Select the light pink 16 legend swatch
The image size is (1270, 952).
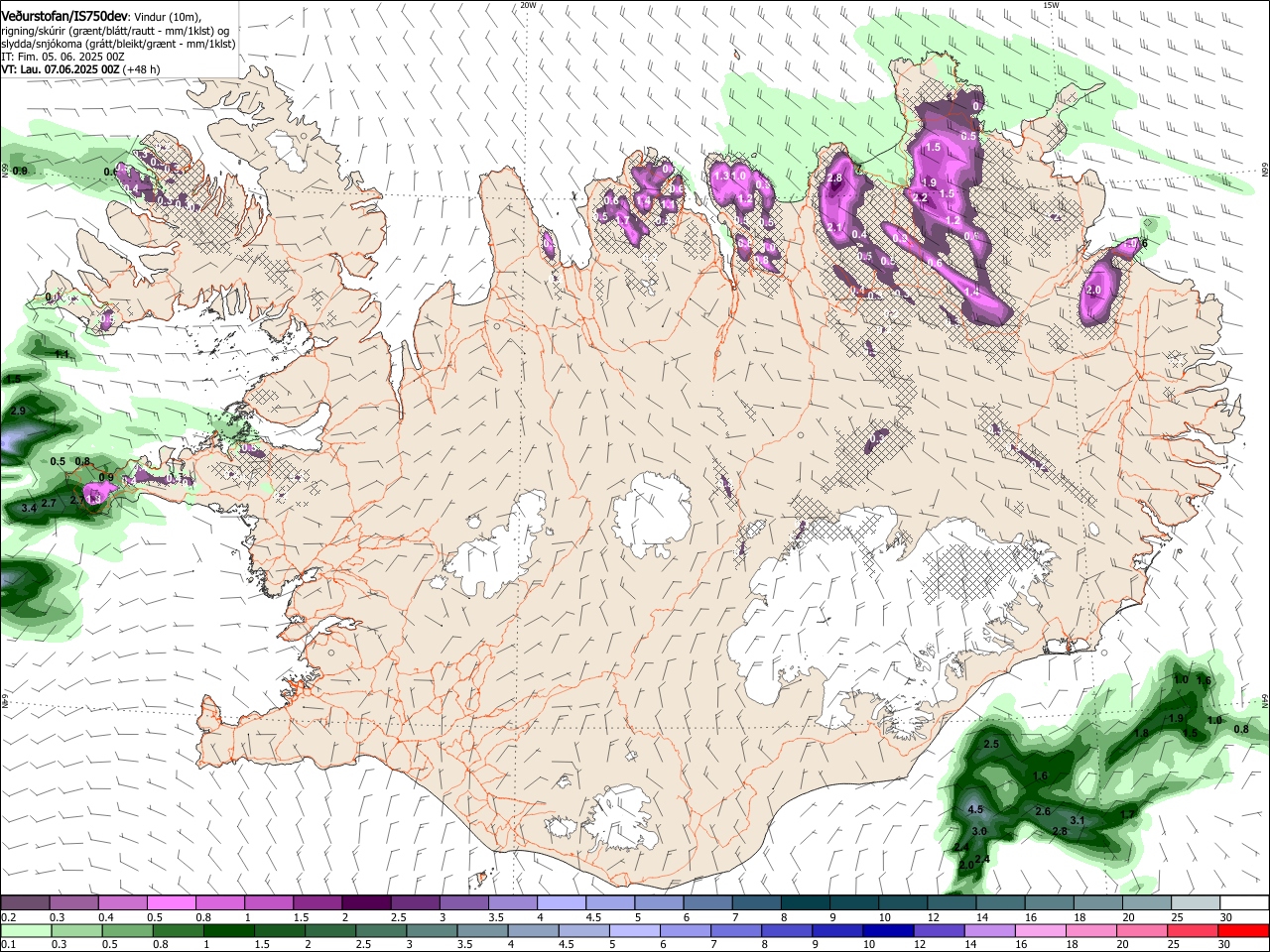pos(1042,930)
